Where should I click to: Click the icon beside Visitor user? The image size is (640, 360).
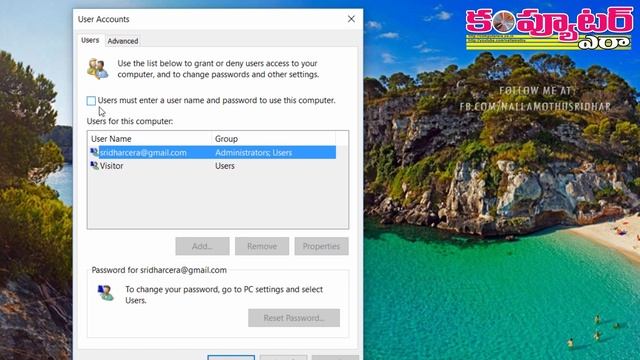(94, 165)
